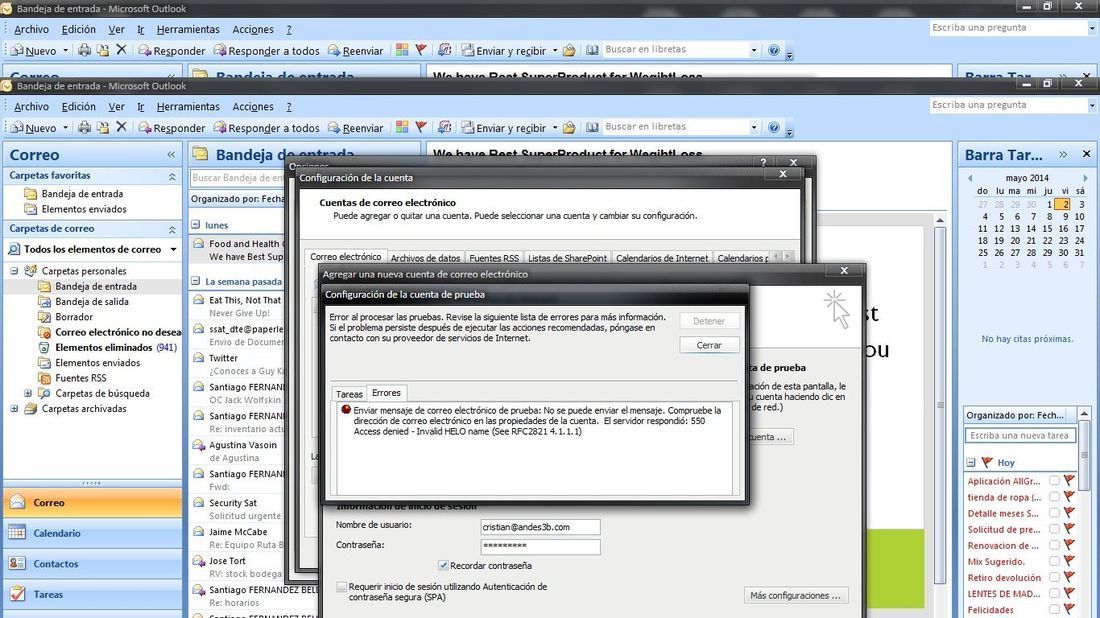Click Enviar y recibir in the background Outlook window
Image resolution: width=1100 pixels, height=618 pixels.
point(504,51)
